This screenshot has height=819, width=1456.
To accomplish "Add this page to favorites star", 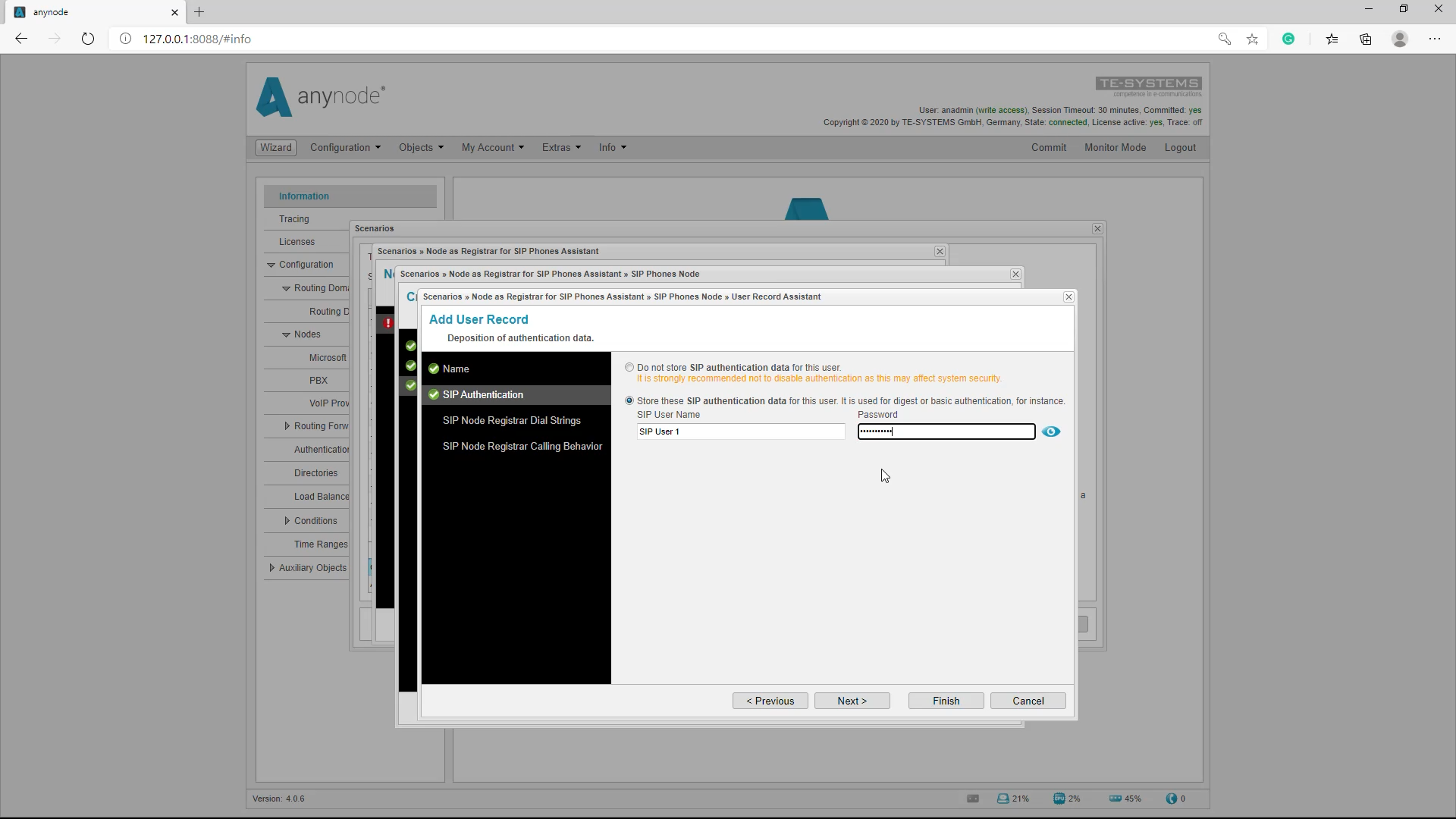I will [1252, 39].
